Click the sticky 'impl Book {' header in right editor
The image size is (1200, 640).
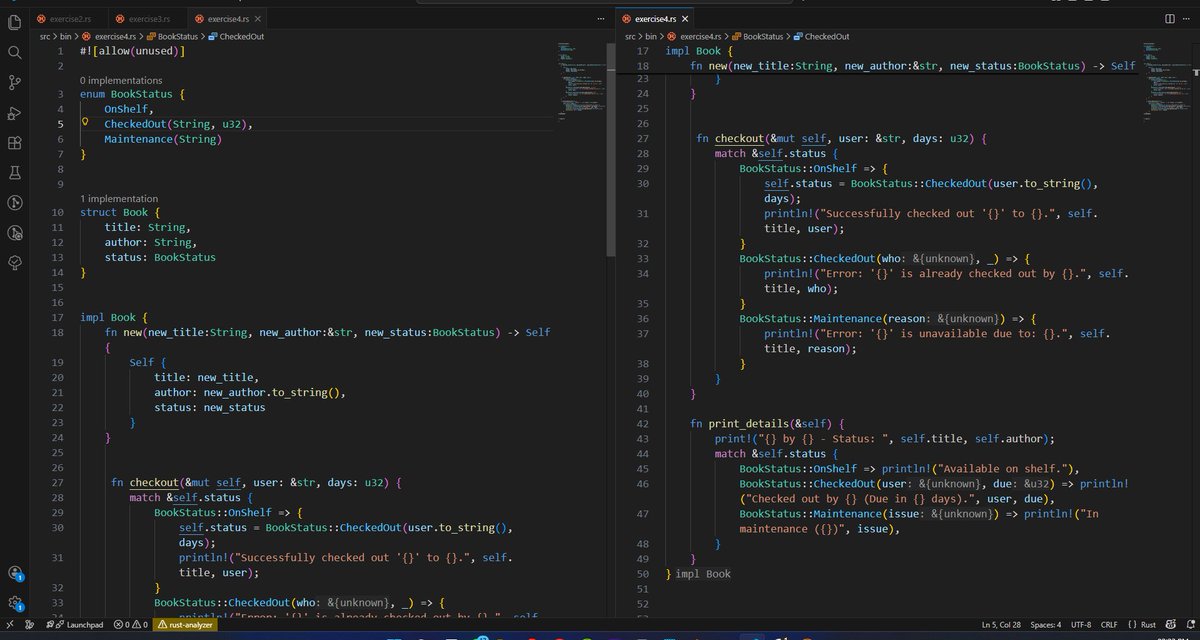(700, 50)
